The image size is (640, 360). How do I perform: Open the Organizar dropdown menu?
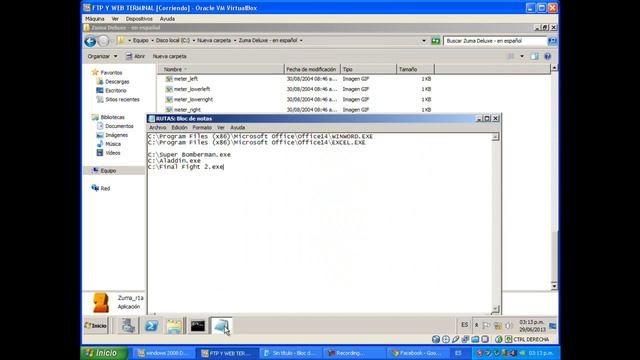pos(102,56)
